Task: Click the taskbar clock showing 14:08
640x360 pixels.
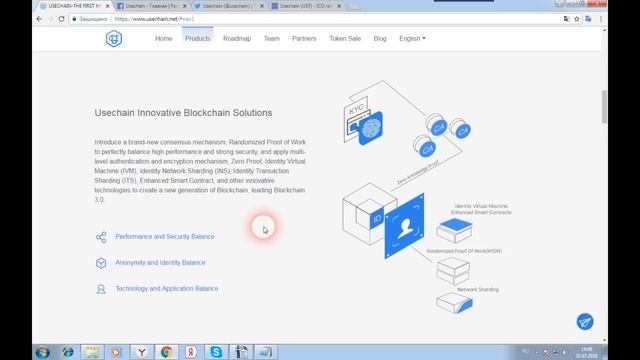Action: click(587, 353)
